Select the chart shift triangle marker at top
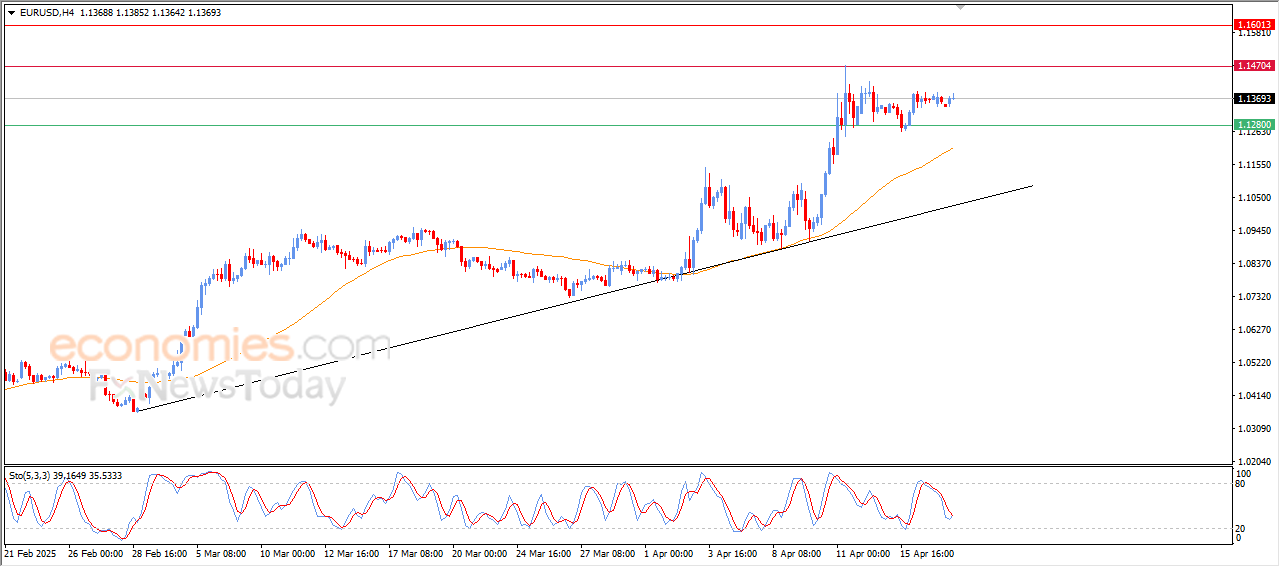Viewport: 1280px width, 567px height. (x=961, y=8)
